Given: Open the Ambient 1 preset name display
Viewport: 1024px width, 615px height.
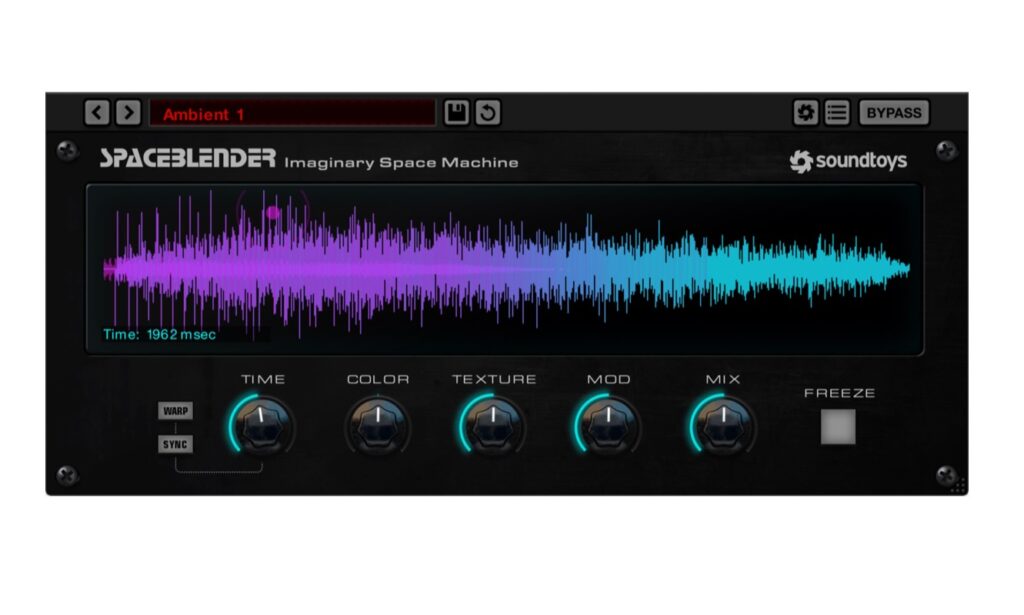Looking at the screenshot, I should [x=292, y=113].
